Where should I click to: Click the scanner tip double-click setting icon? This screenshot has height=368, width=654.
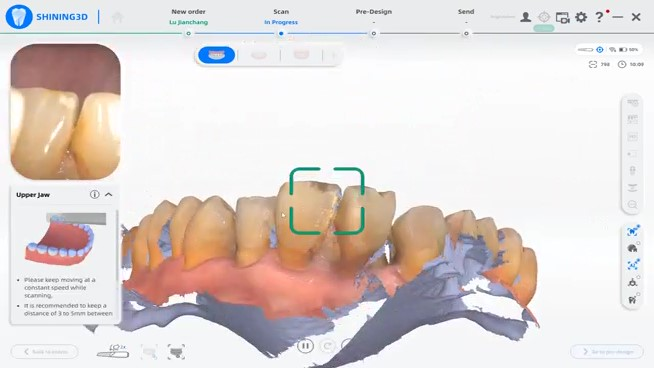click(113, 351)
